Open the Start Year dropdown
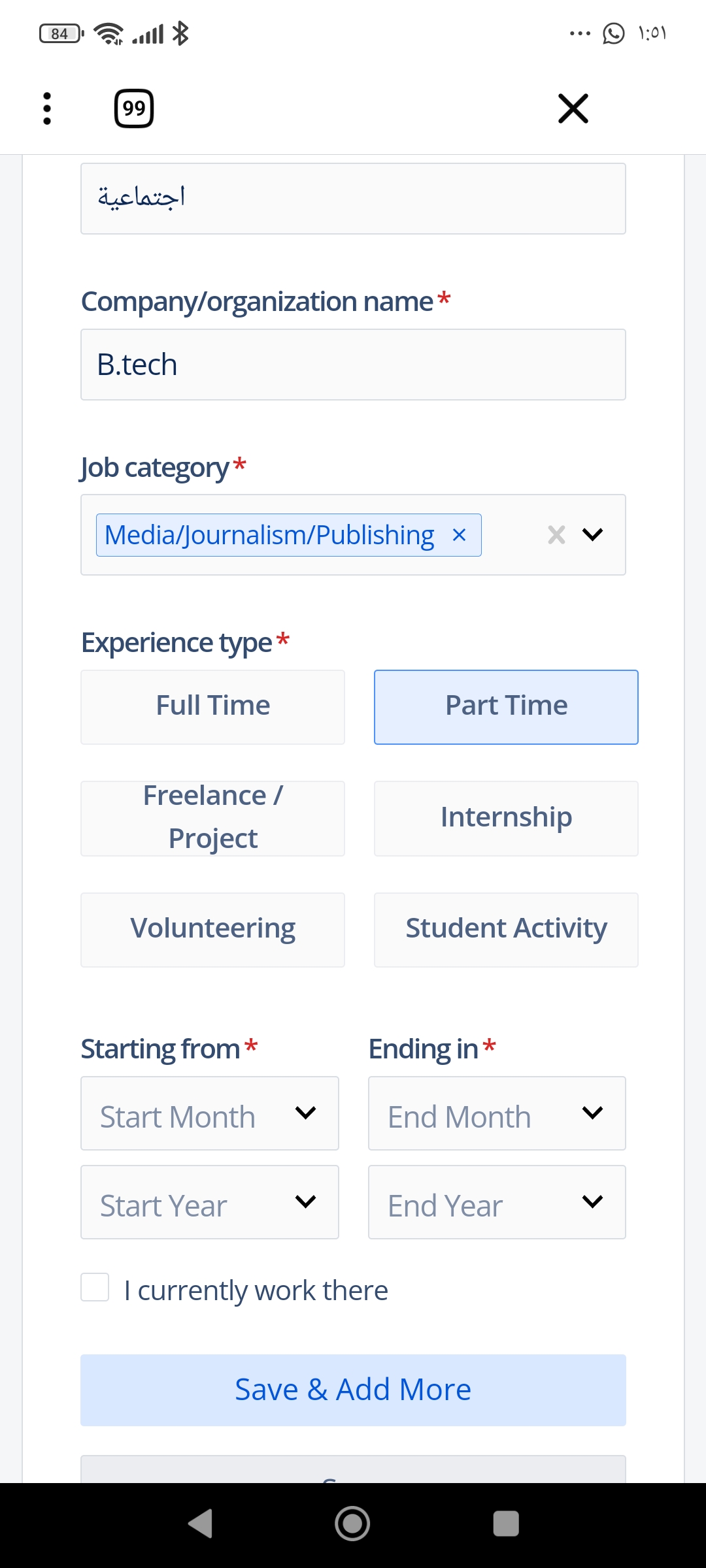Image resolution: width=706 pixels, height=1568 pixels. click(x=210, y=1202)
